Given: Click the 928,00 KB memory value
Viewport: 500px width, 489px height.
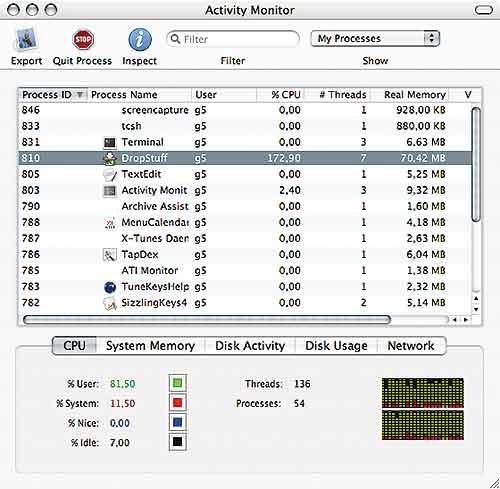Looking at the screenshot, I should pos(421,110).
